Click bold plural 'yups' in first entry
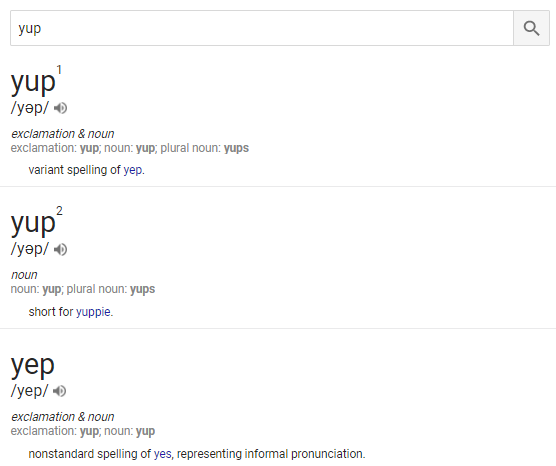The image size is (556, 466). tap(236, 148)
